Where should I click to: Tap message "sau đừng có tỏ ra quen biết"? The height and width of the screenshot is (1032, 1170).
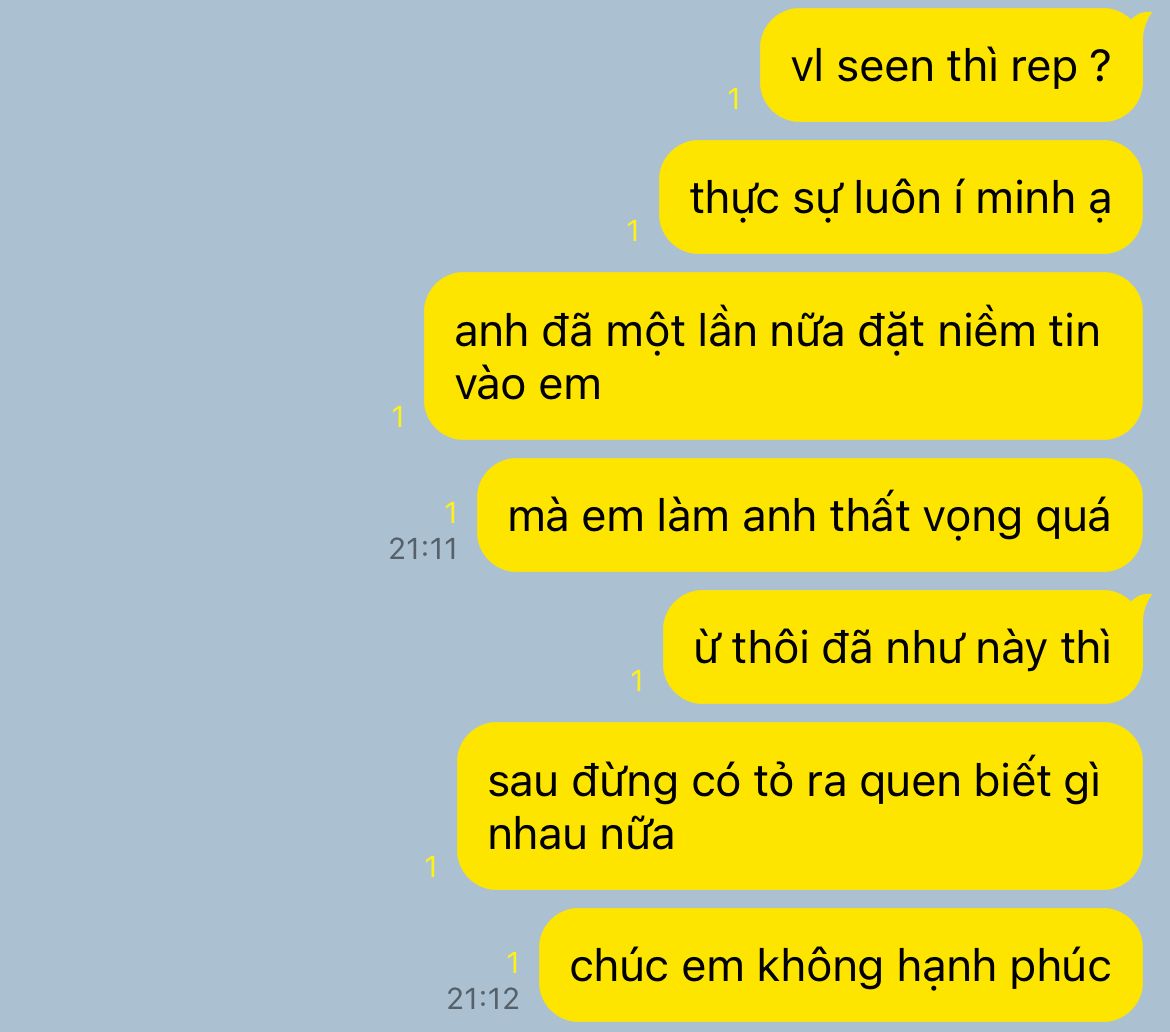[x=800, y=806]
